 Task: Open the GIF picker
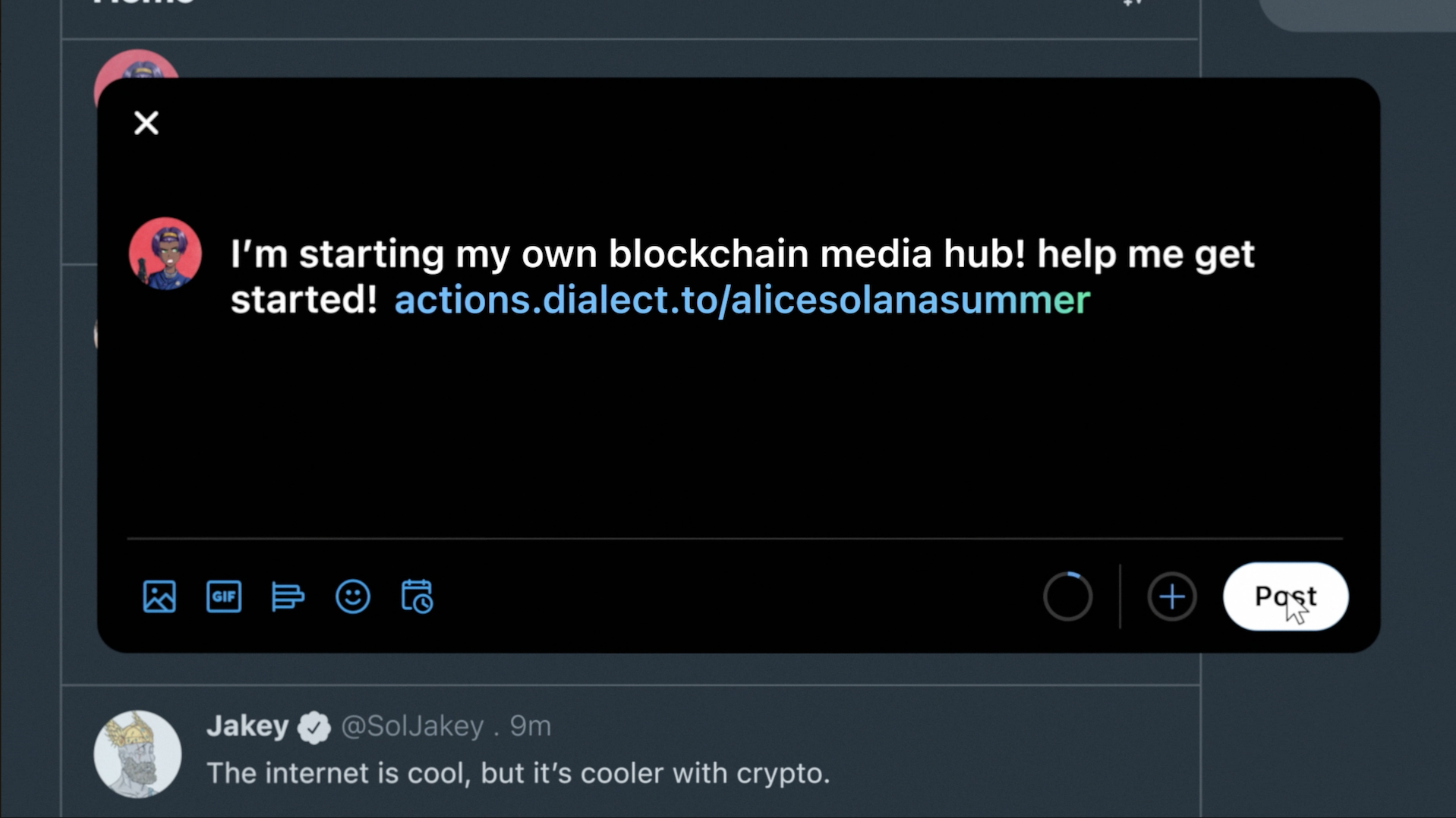click(x=224, y=596)
